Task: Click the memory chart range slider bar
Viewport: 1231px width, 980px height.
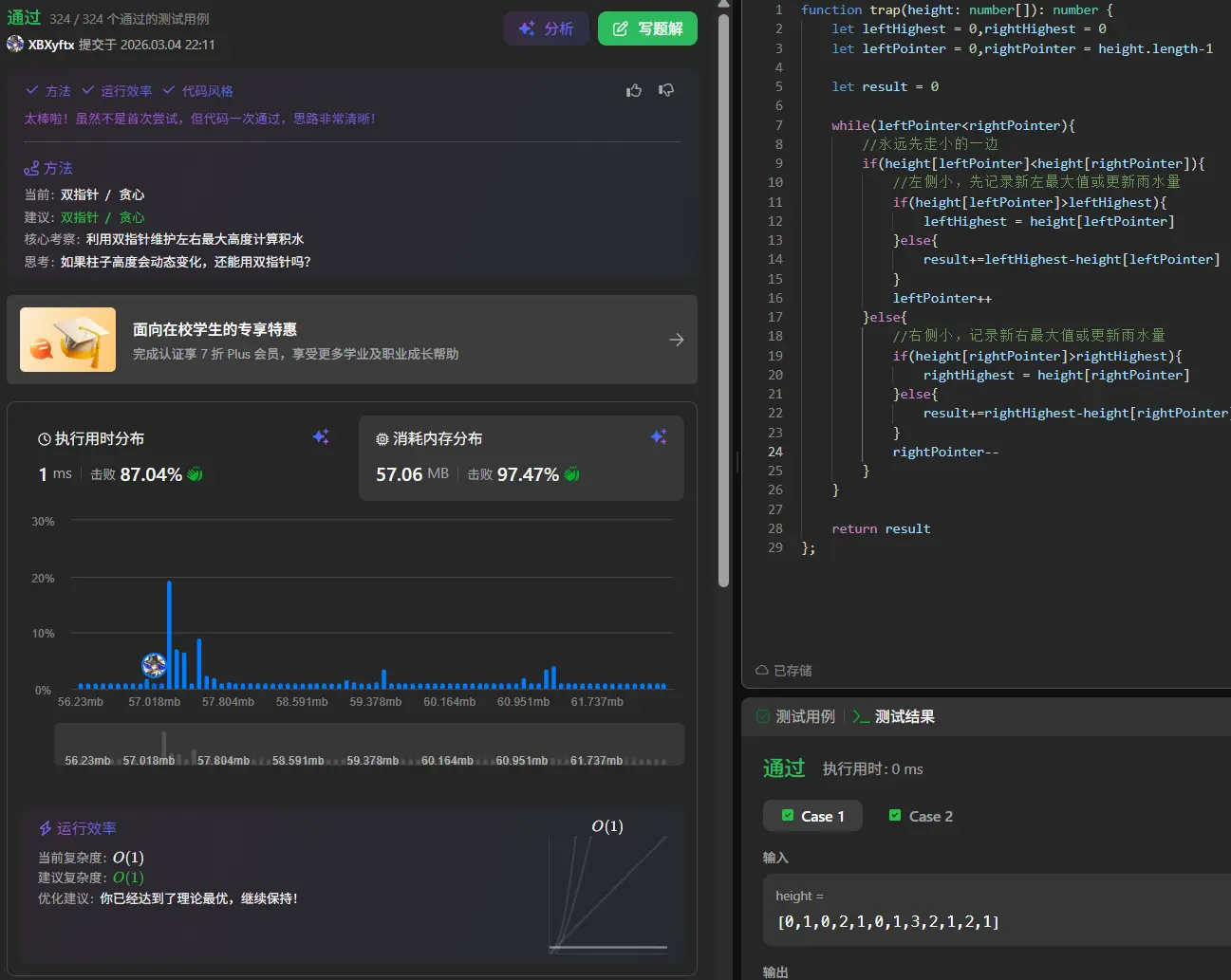Action: [368, 745]
